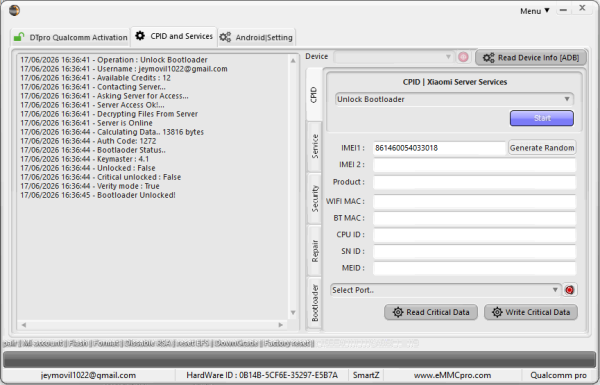Click log line 'Verity mode : True'
This screenshot has height=385, width=600.
(x=90, y=186)
